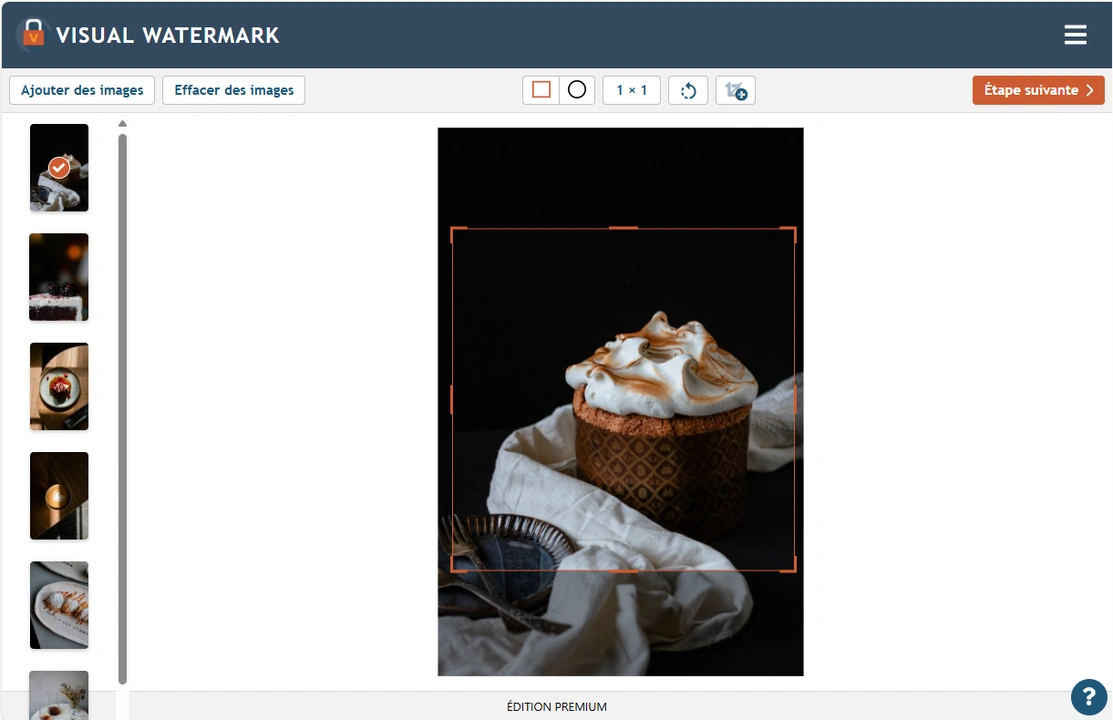Select the partially visible flowers thumbnail
1113x720 pixels.
pos(59,695)
